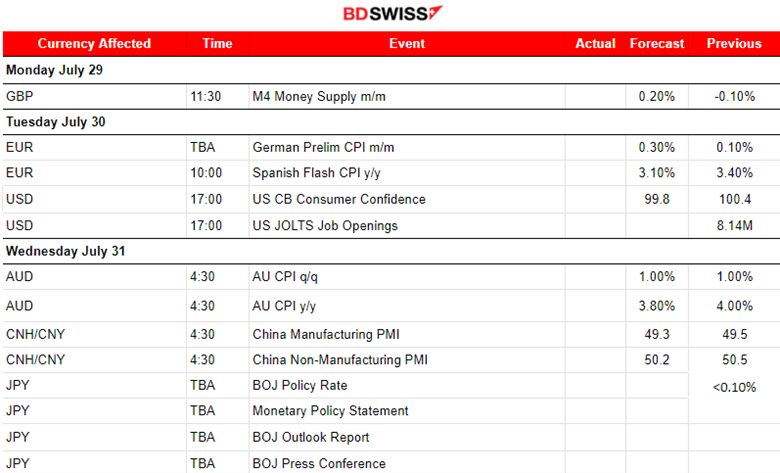Click the BOJ Press Conference event
The height and width of the screenshot is (473, 780).
tap(319, 463)
